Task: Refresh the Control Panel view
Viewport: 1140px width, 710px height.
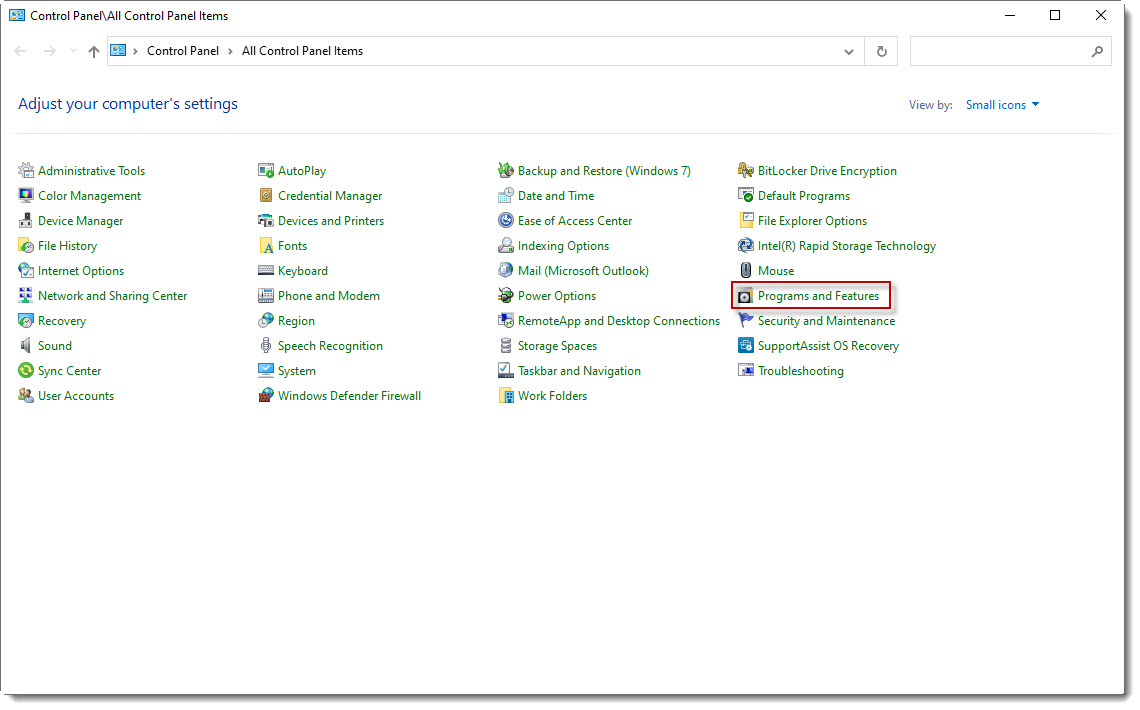Action: point(881,52)
